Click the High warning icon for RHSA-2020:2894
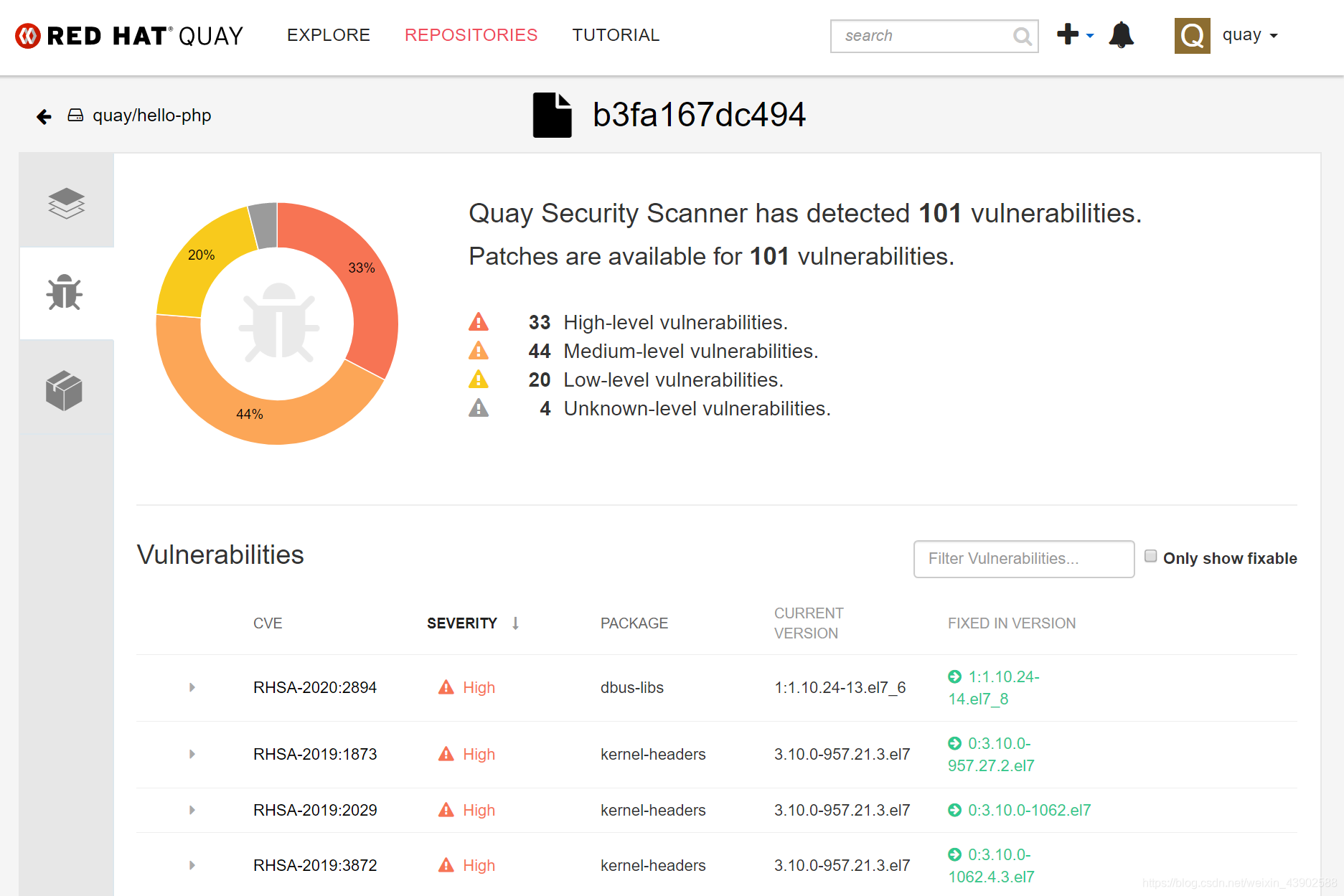Viewport: 1344px width, 896px height. tap(446, 687)
